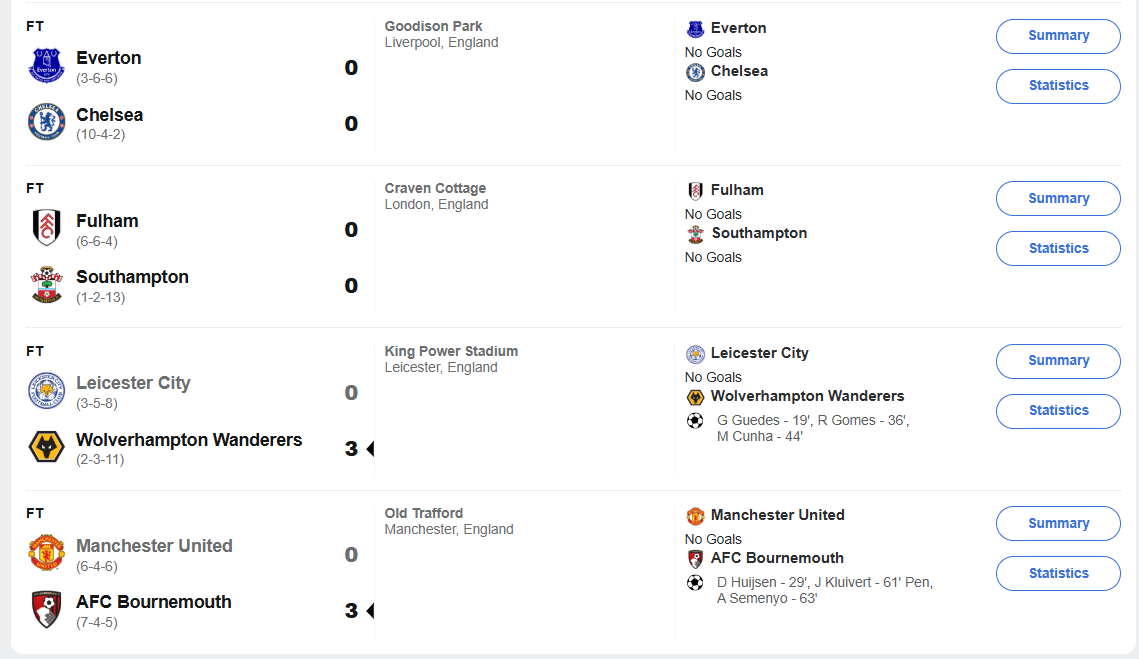Show Statistics for Leicester City vs Wolverhampton

tap(1058, 411)
